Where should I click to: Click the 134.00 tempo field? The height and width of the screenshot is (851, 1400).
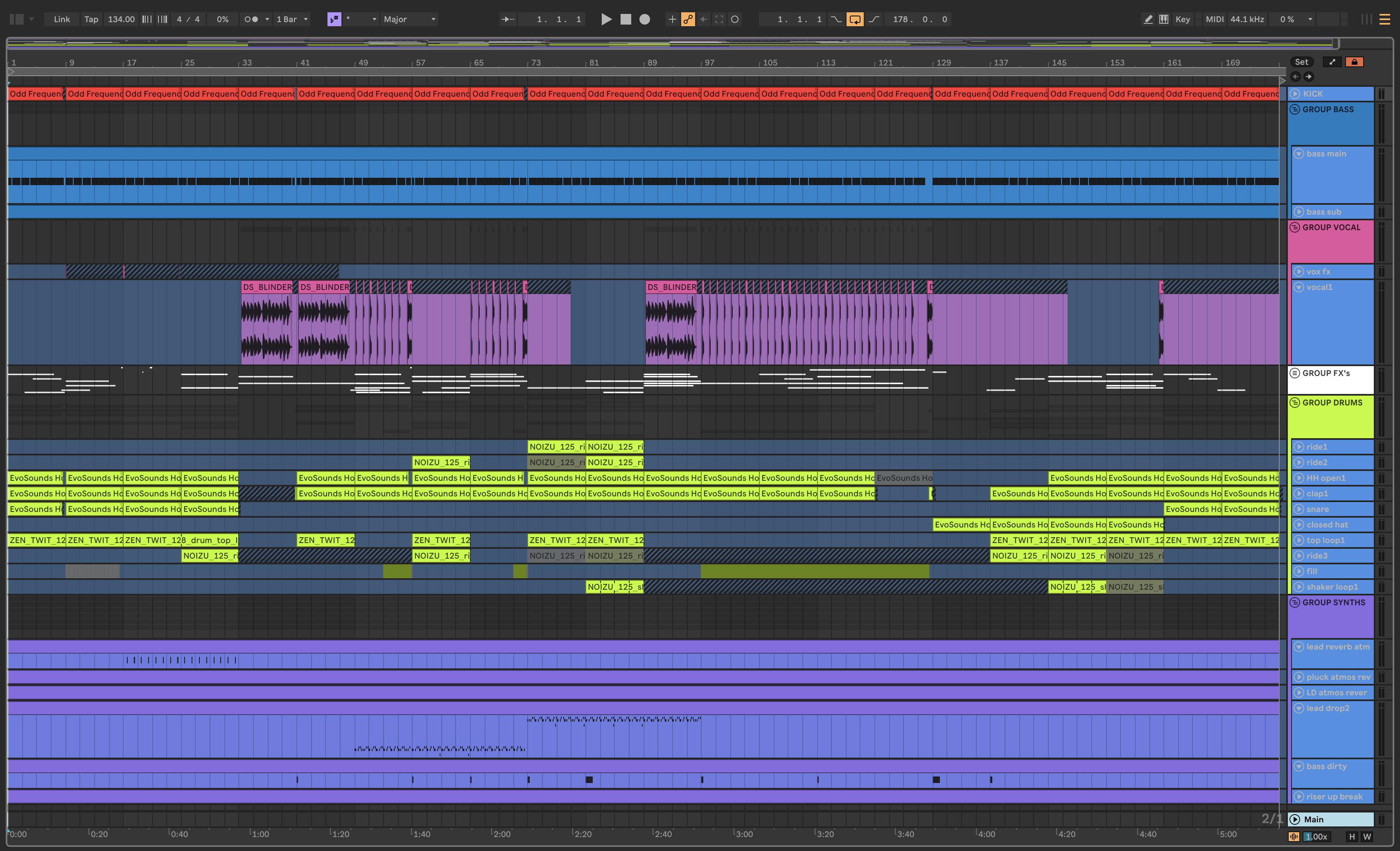121,19
